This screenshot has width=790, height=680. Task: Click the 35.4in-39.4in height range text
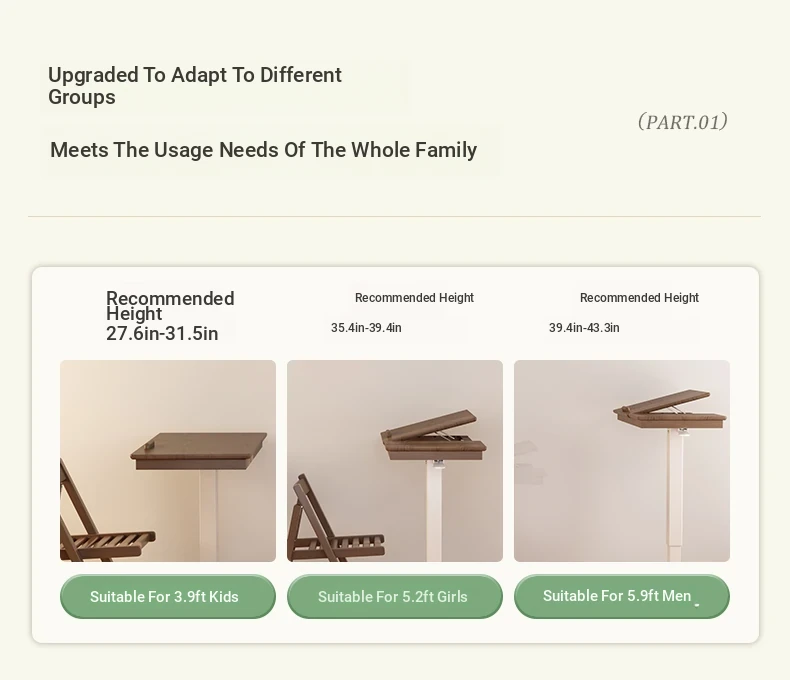point(366,328)
